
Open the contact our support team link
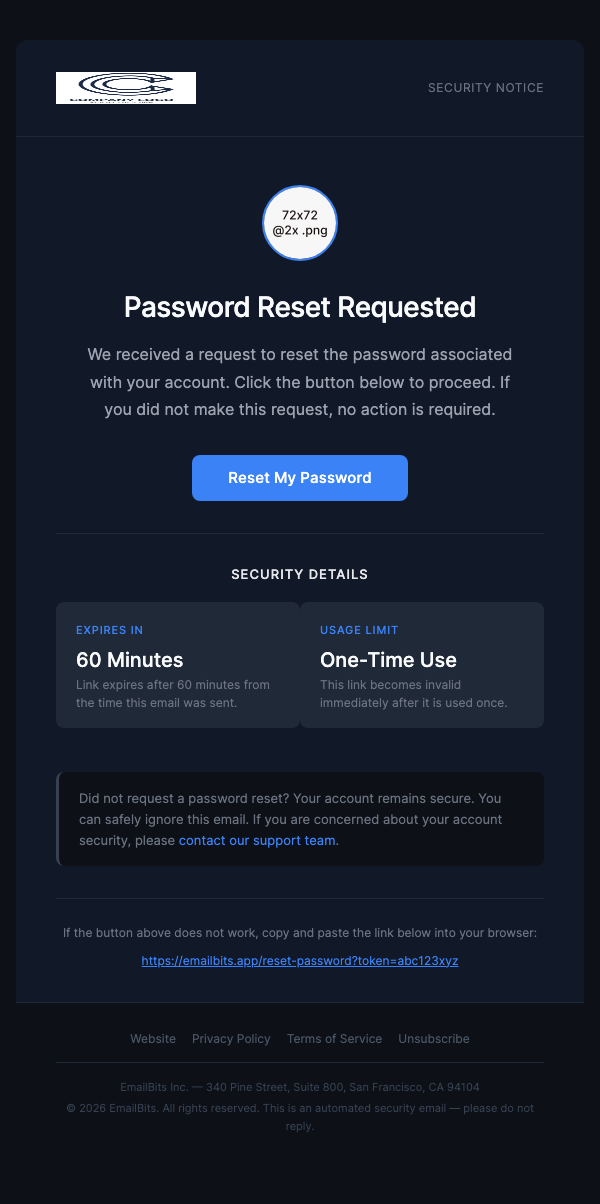click(x=256, y=840)
